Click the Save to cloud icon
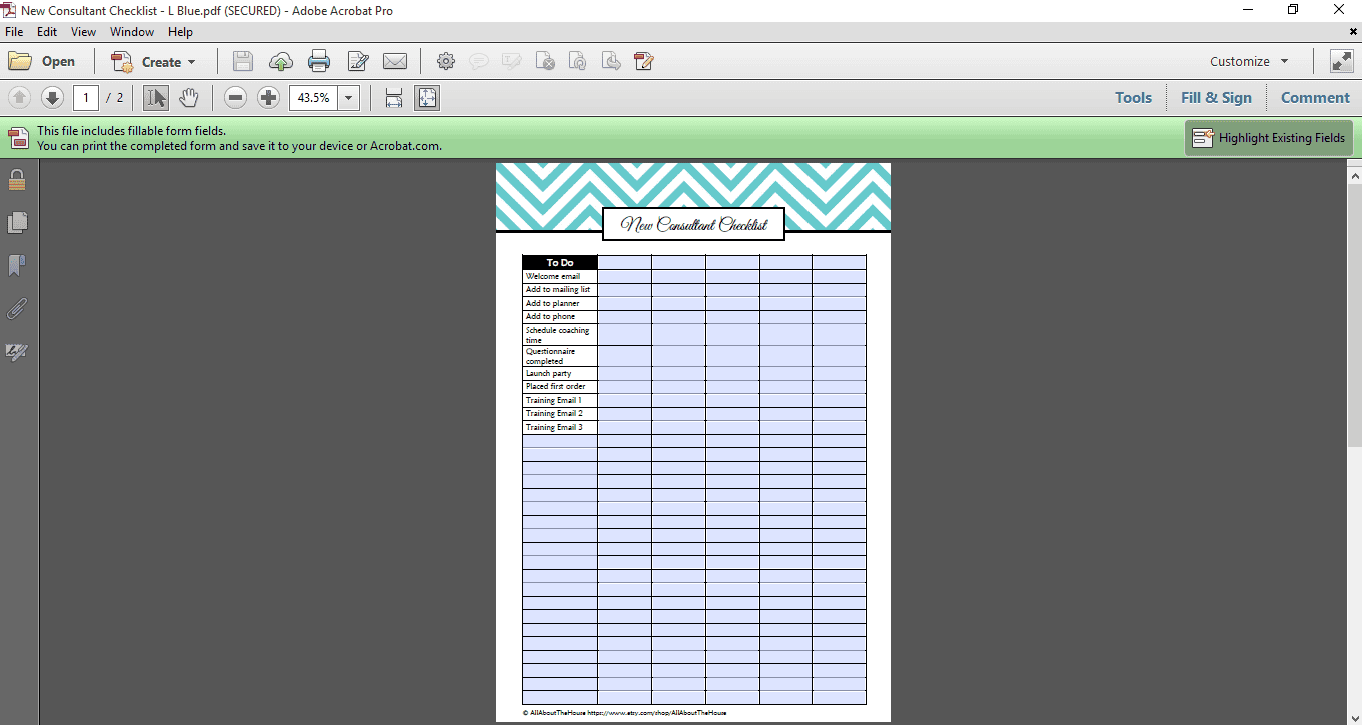1362x725 pixels. coord(281,62)
